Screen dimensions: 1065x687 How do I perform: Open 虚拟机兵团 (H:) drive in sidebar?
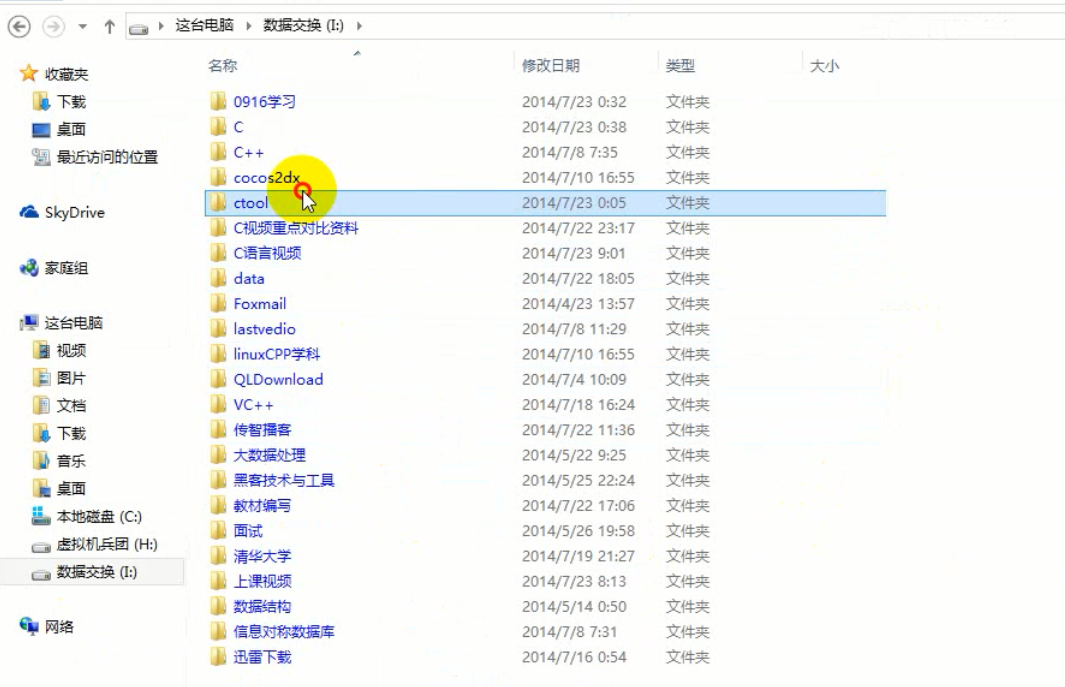pyautogui.click(x=107, y=544)
